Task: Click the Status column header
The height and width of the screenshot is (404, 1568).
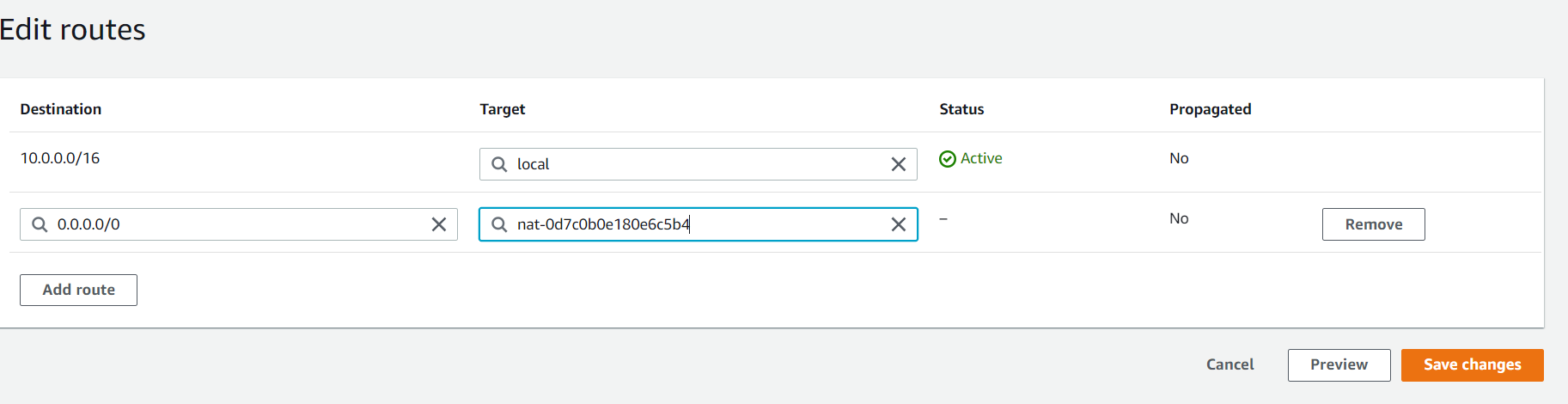Action: [x=961, y=109]
